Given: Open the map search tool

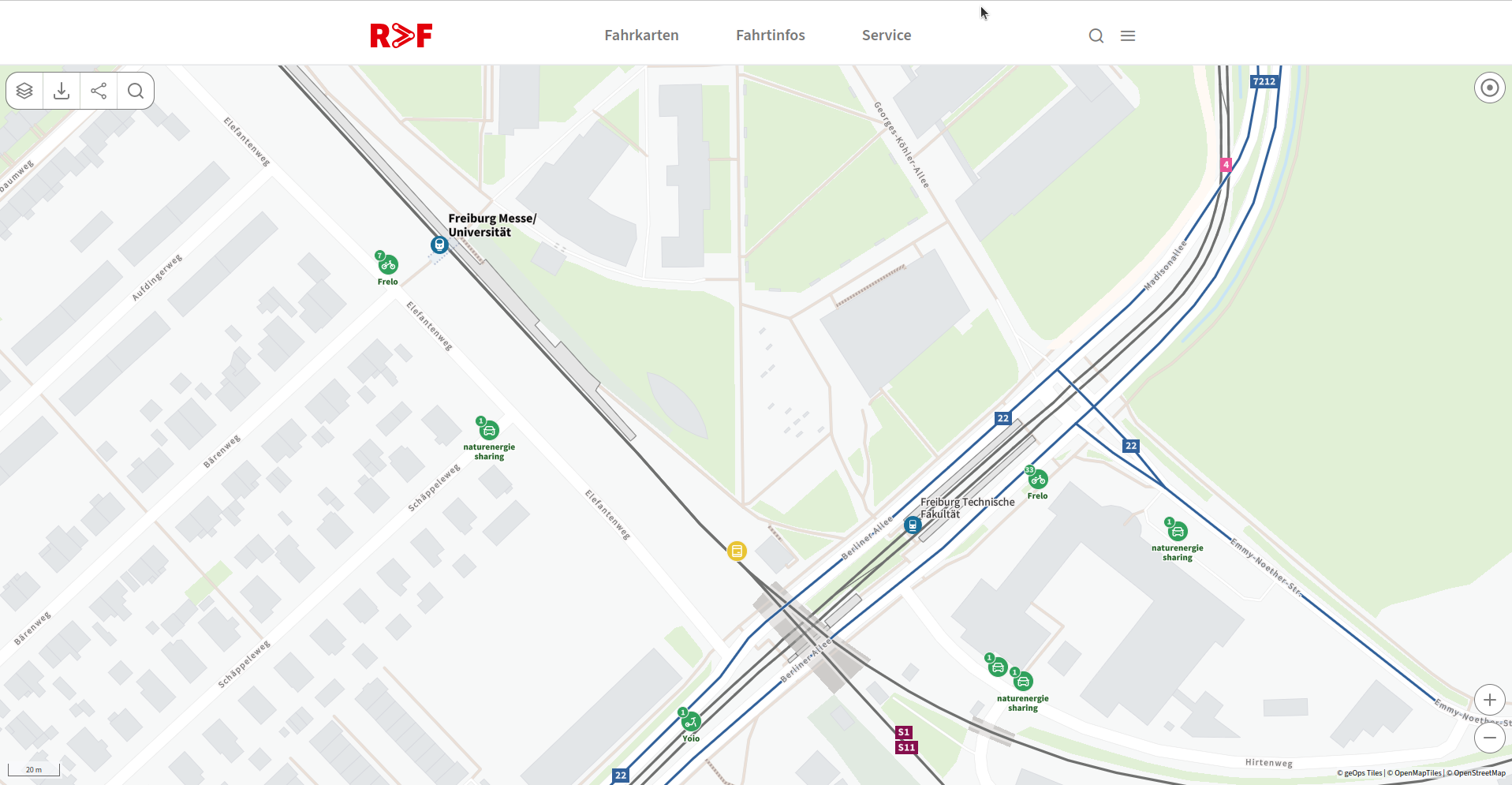Looking at the screenshot, I should tap(136, 91).
